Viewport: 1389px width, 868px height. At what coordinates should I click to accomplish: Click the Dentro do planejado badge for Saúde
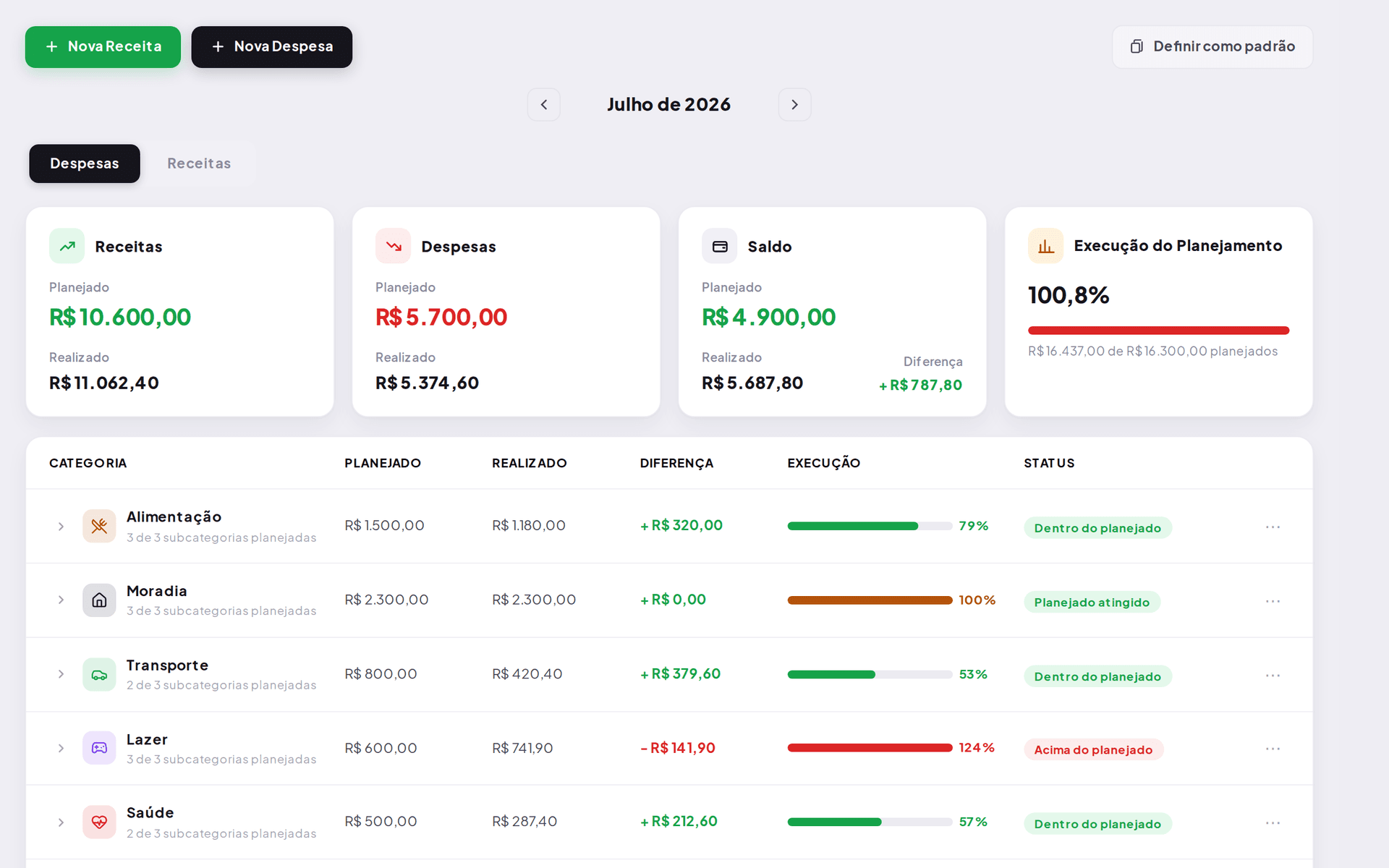click(1097, 824)
